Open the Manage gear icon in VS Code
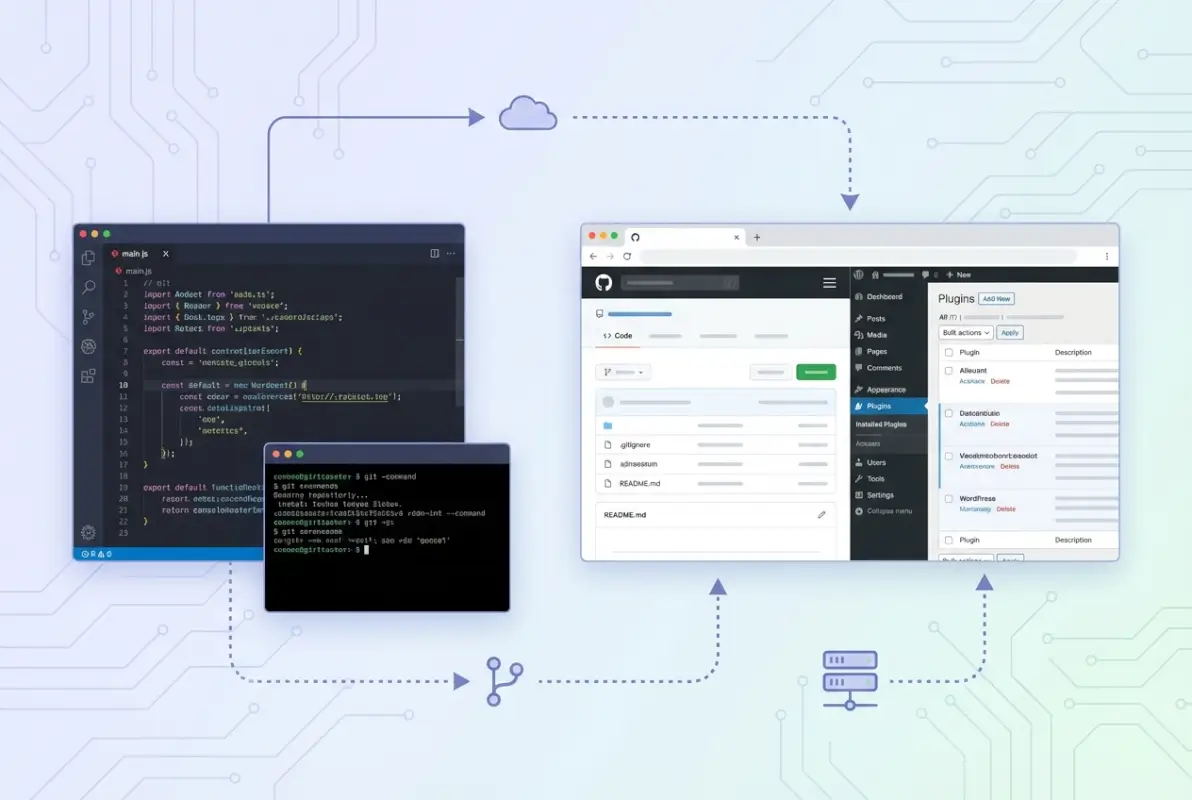Image resolution: width=1192 pixels, height=800 pixels. click(87, 532)
